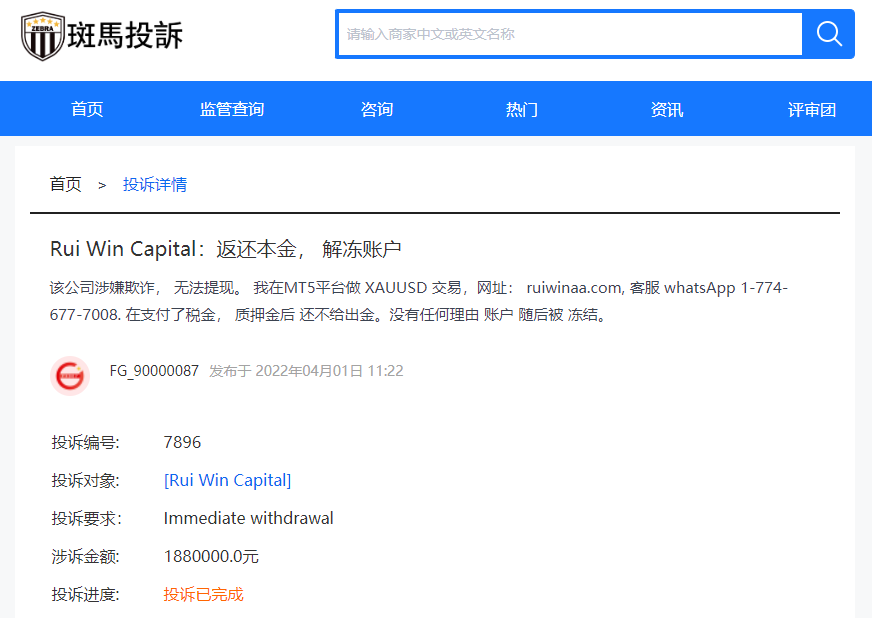Click the blue search magnifier icon
The image size is (872, 618).
[828, 34]
